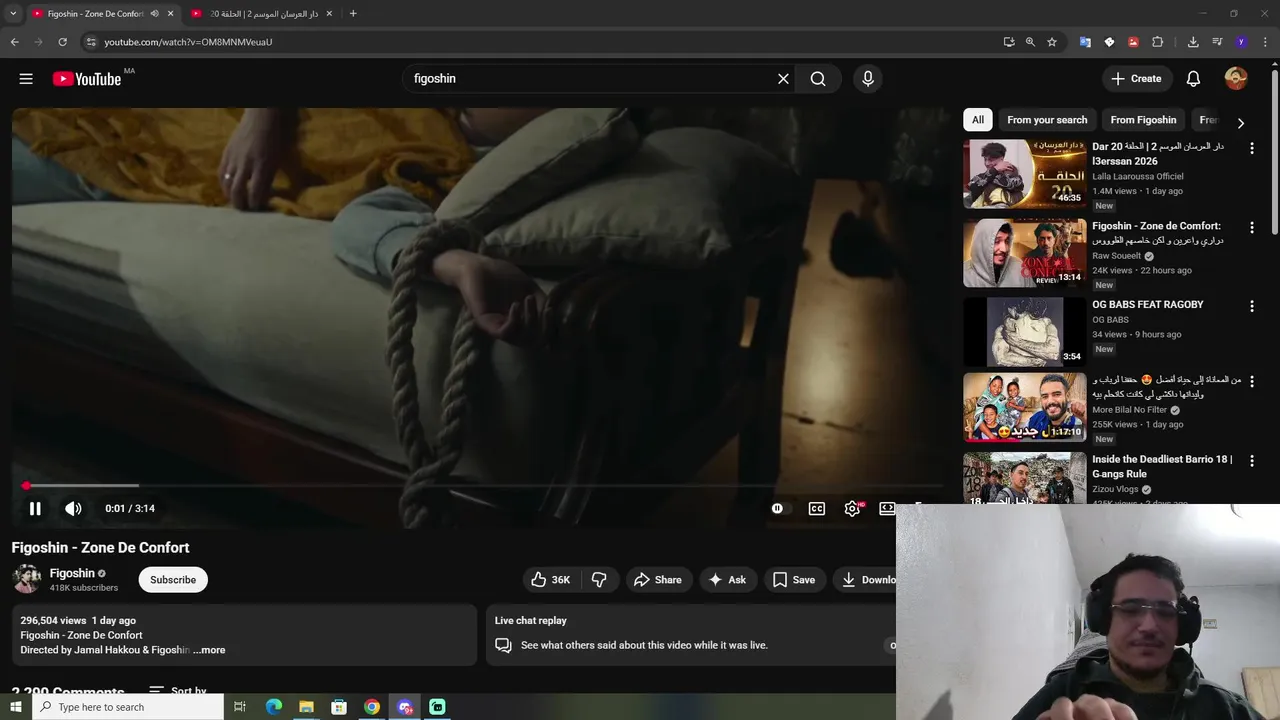Viewport: 1280px width, 720px height.
Task: Bookmark this page with the star
Action: (1052, 42)
